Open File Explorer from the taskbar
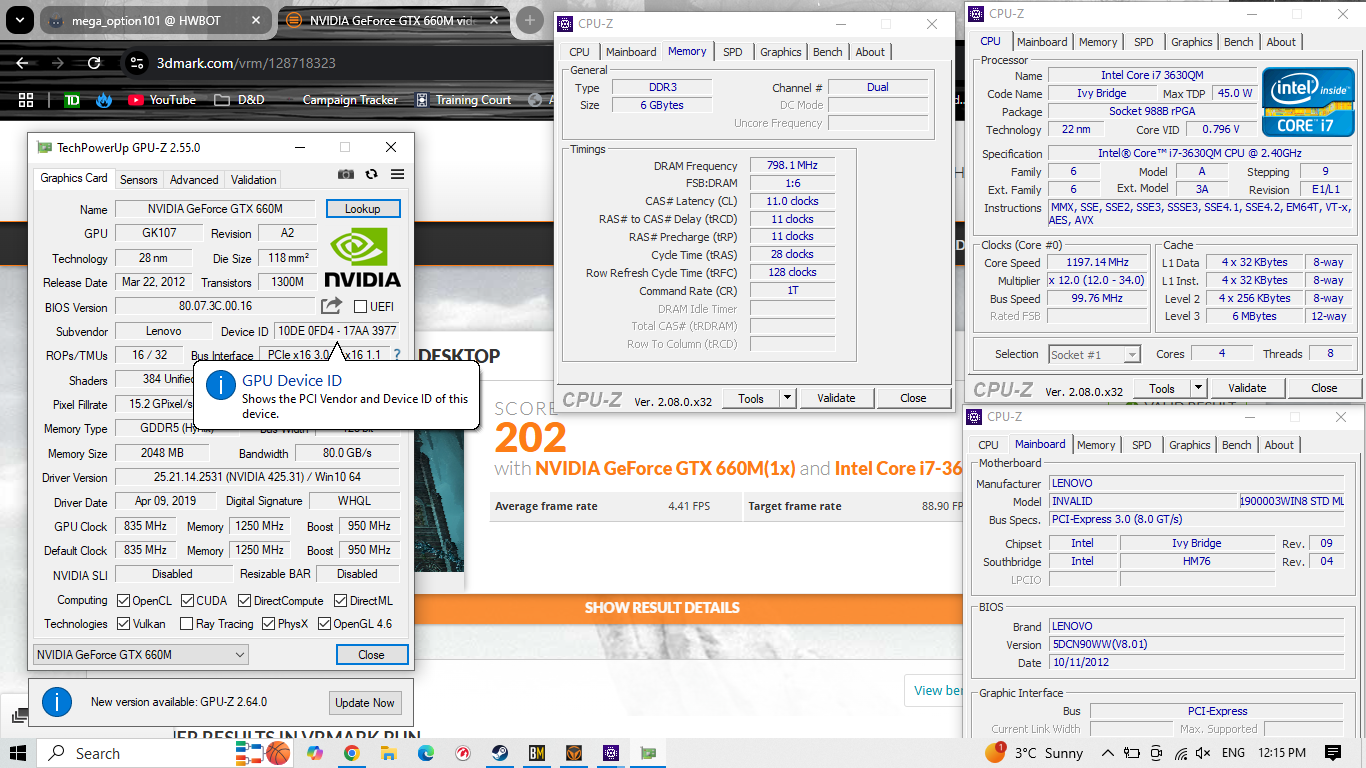Viewport: 1366px width, 768px height. [389, 753]
